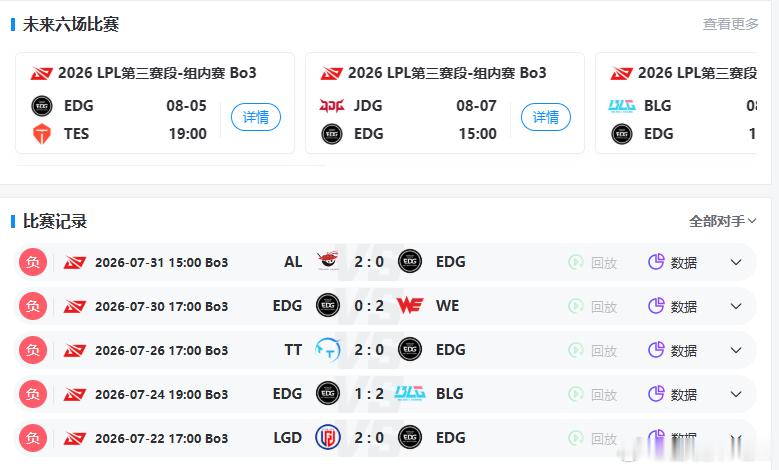Click the AL team logo icon

tap(328, 260)
